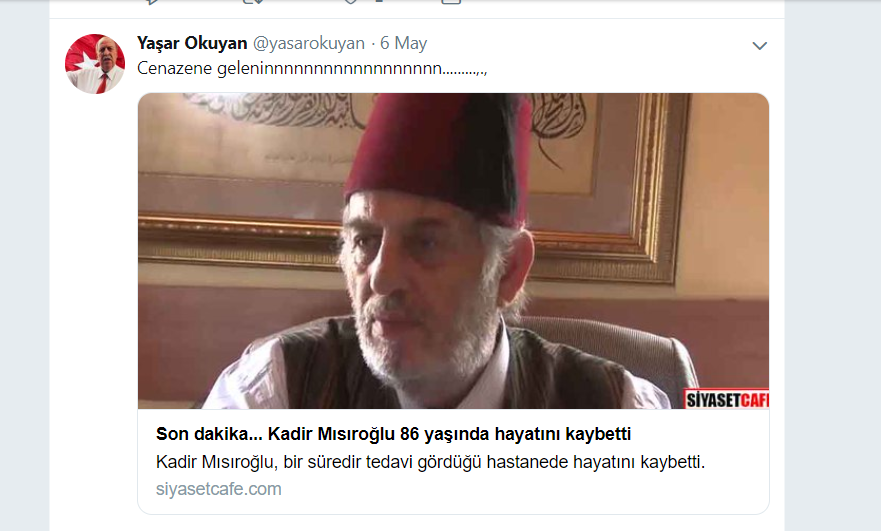Click the Yaşar Okuyan display name

pos(192,43)
